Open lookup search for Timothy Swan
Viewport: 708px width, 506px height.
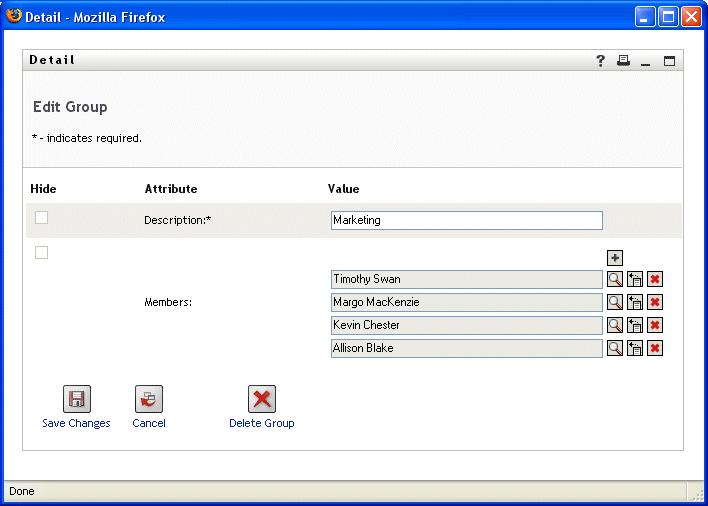coord(615,279)
